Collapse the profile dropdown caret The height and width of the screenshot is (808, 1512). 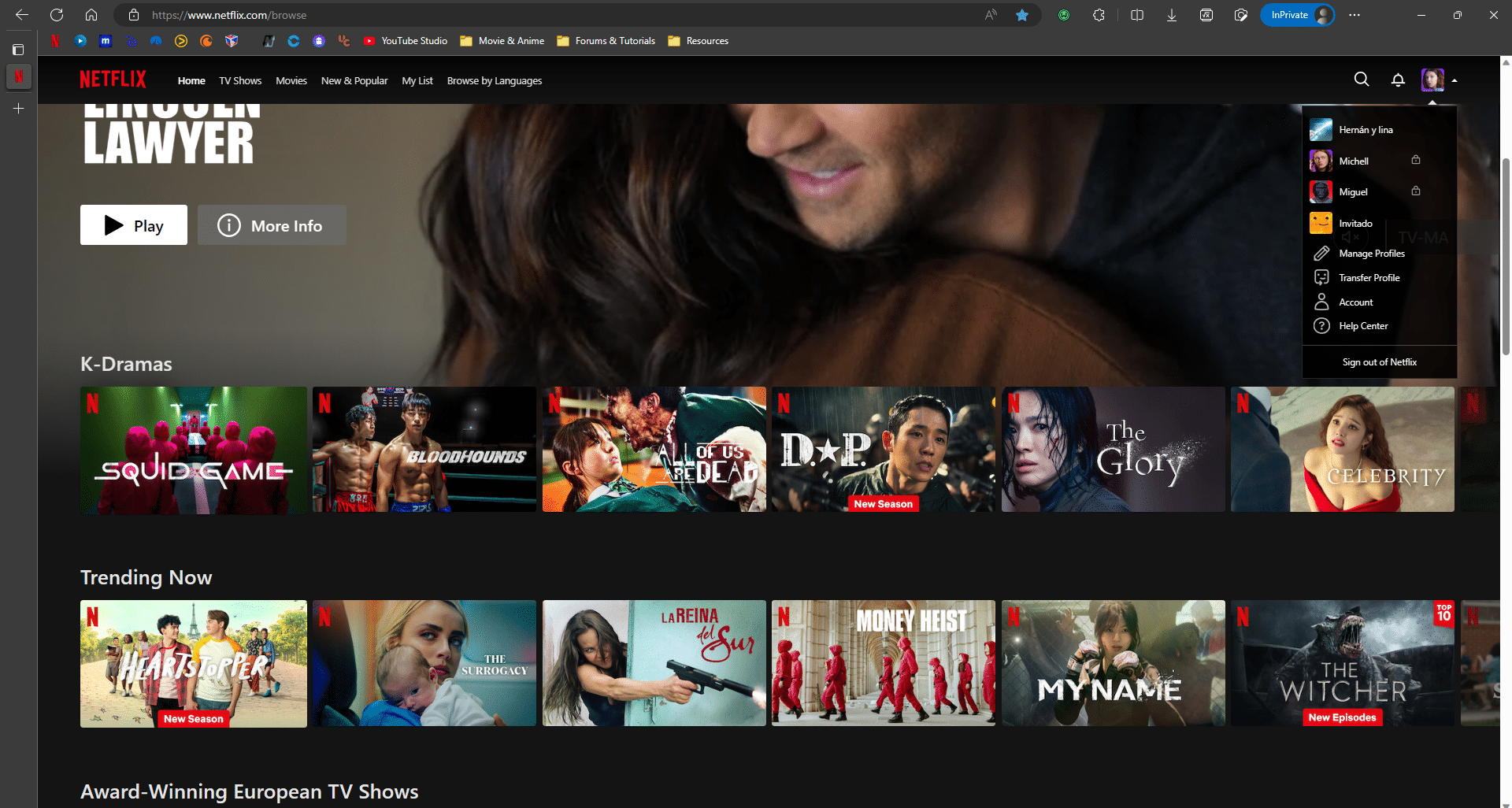tap(1455, 80)
